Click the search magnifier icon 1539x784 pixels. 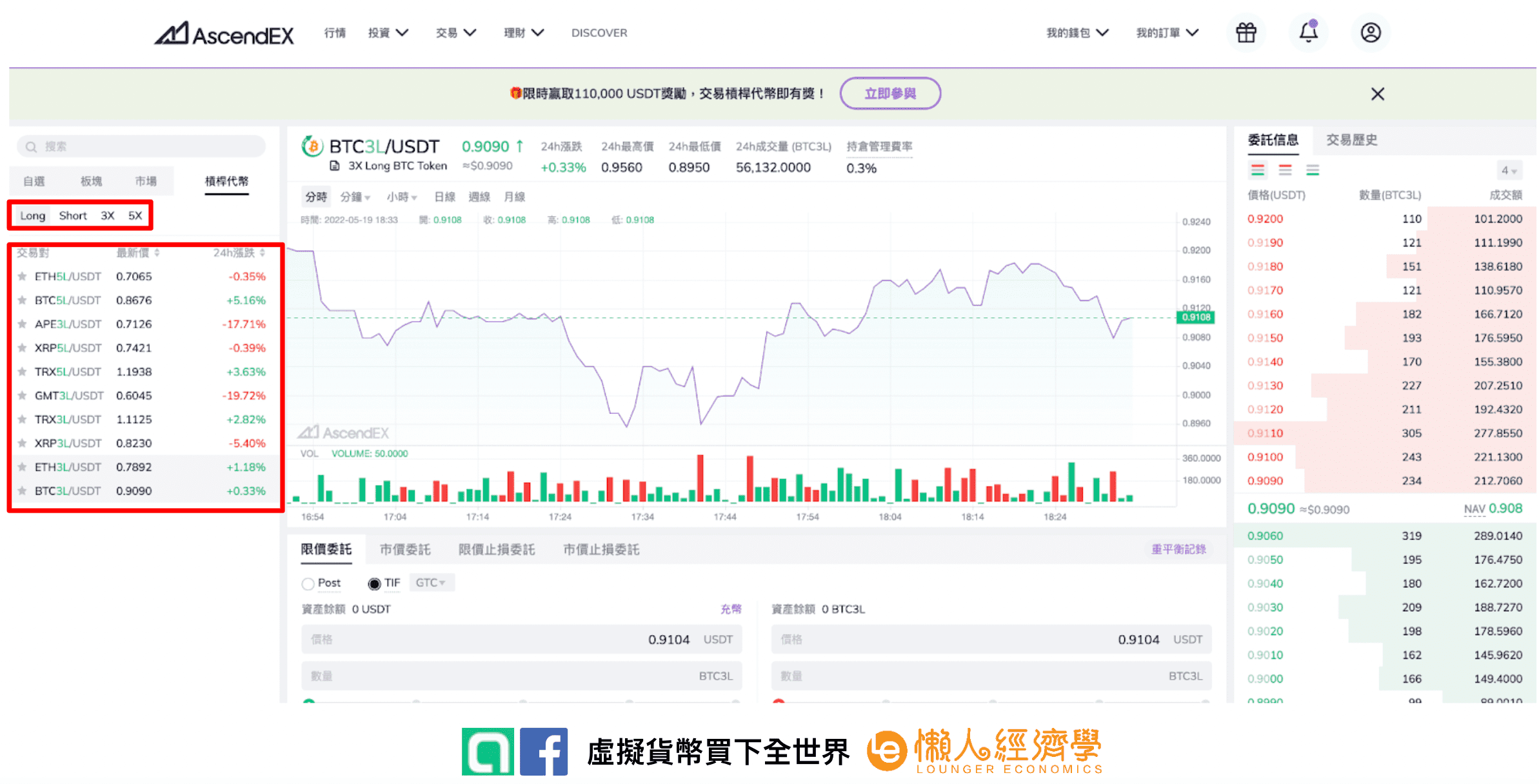coord(31,147)
